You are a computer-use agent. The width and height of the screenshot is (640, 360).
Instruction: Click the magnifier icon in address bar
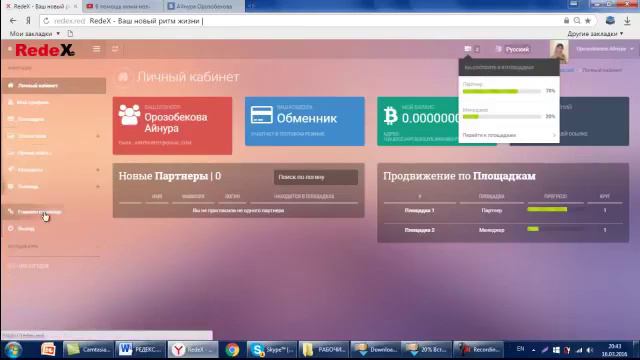click(x=577, y=20)
